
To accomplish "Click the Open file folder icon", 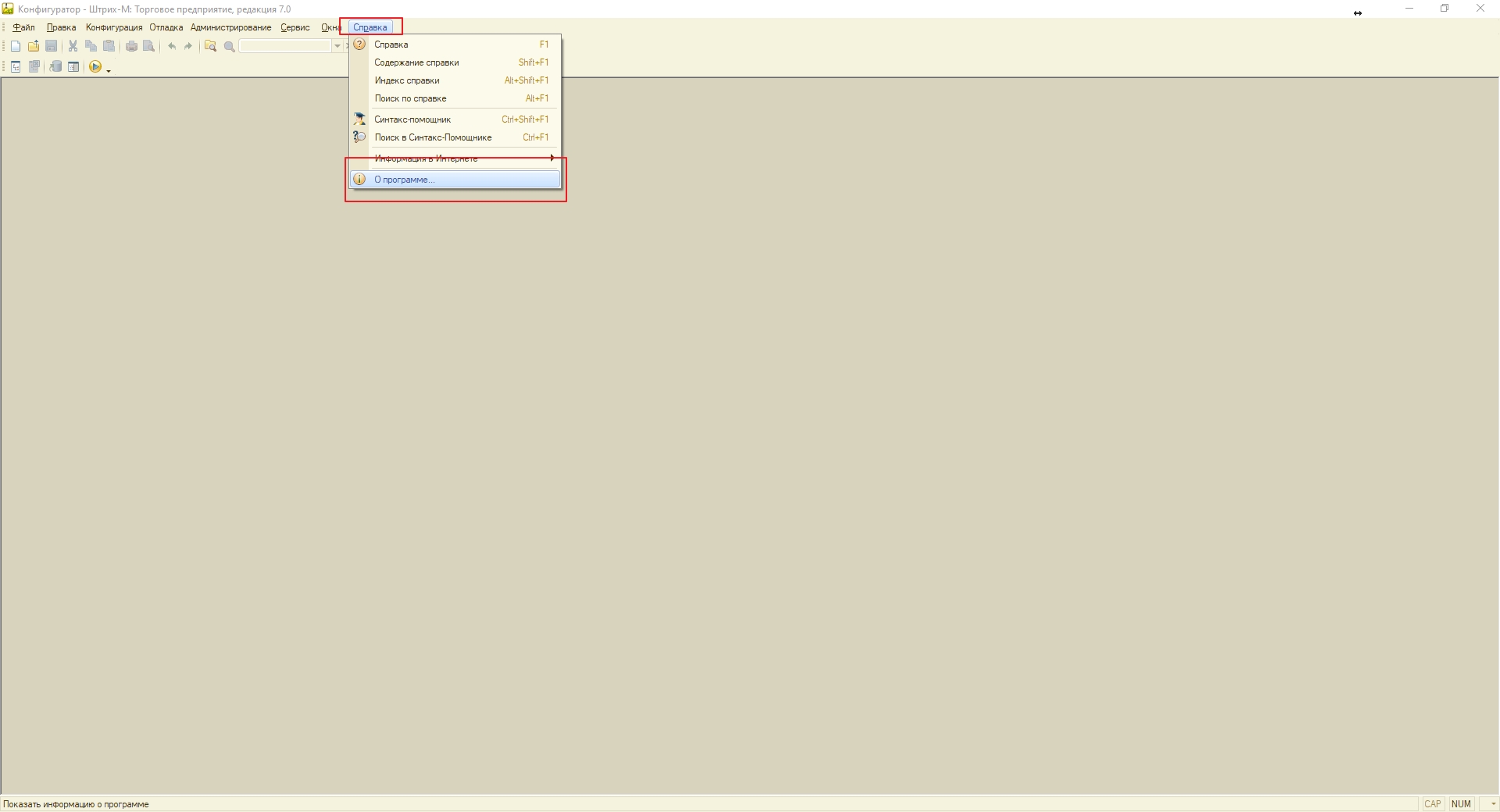I will 34,46.
